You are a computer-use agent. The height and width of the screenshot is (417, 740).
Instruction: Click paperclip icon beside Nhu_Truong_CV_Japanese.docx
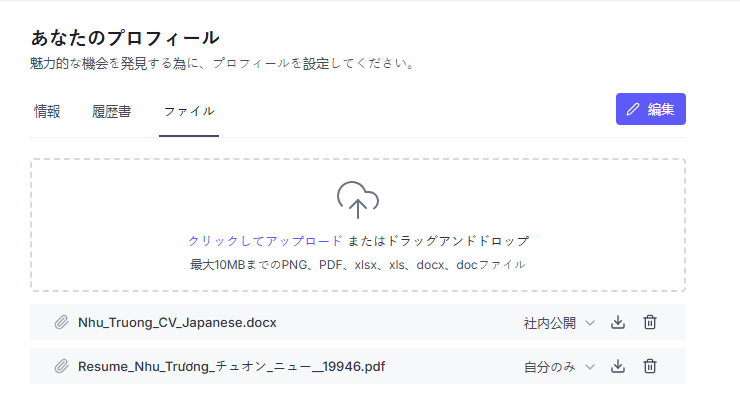[61, 323]
